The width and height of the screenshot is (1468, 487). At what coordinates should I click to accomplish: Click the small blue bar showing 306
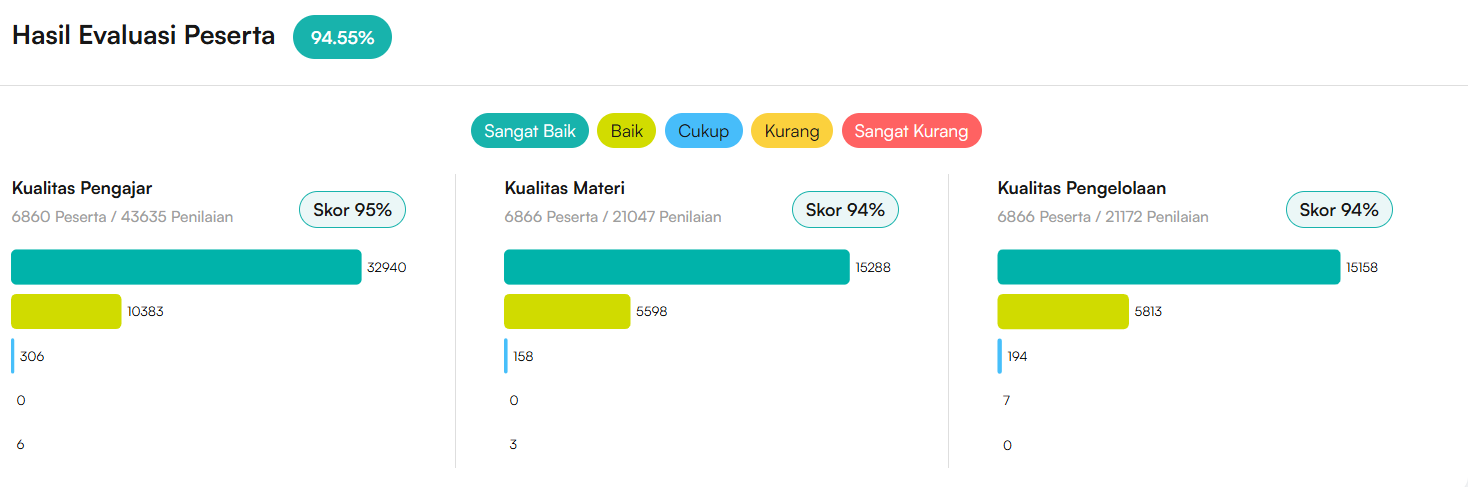[x=13, y=356]
